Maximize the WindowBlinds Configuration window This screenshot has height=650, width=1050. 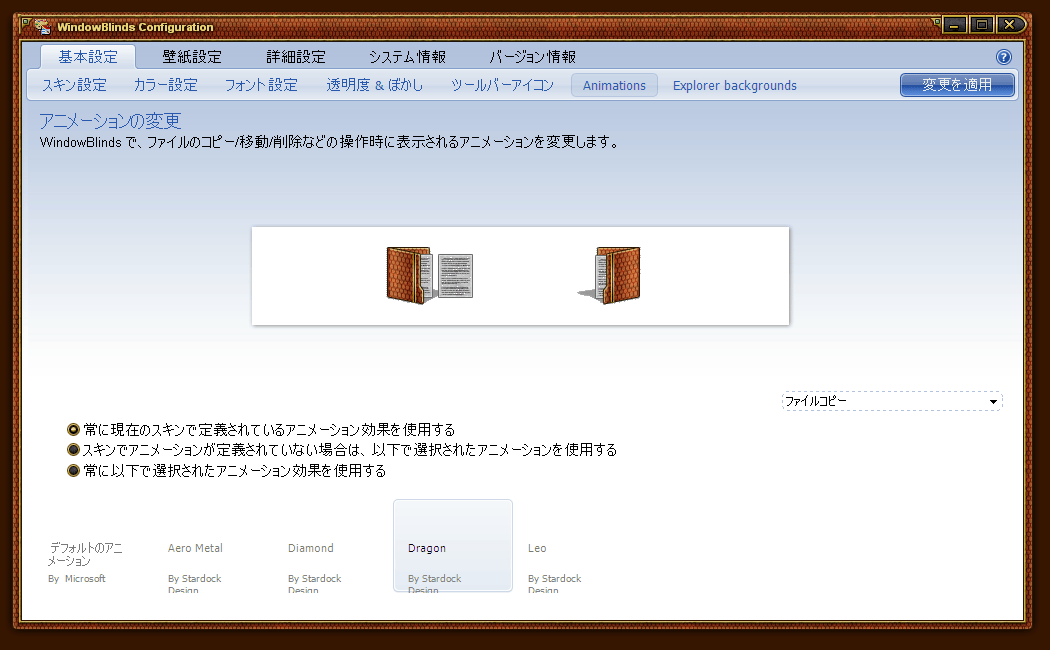pyautogui.click(x=981, y=25)
